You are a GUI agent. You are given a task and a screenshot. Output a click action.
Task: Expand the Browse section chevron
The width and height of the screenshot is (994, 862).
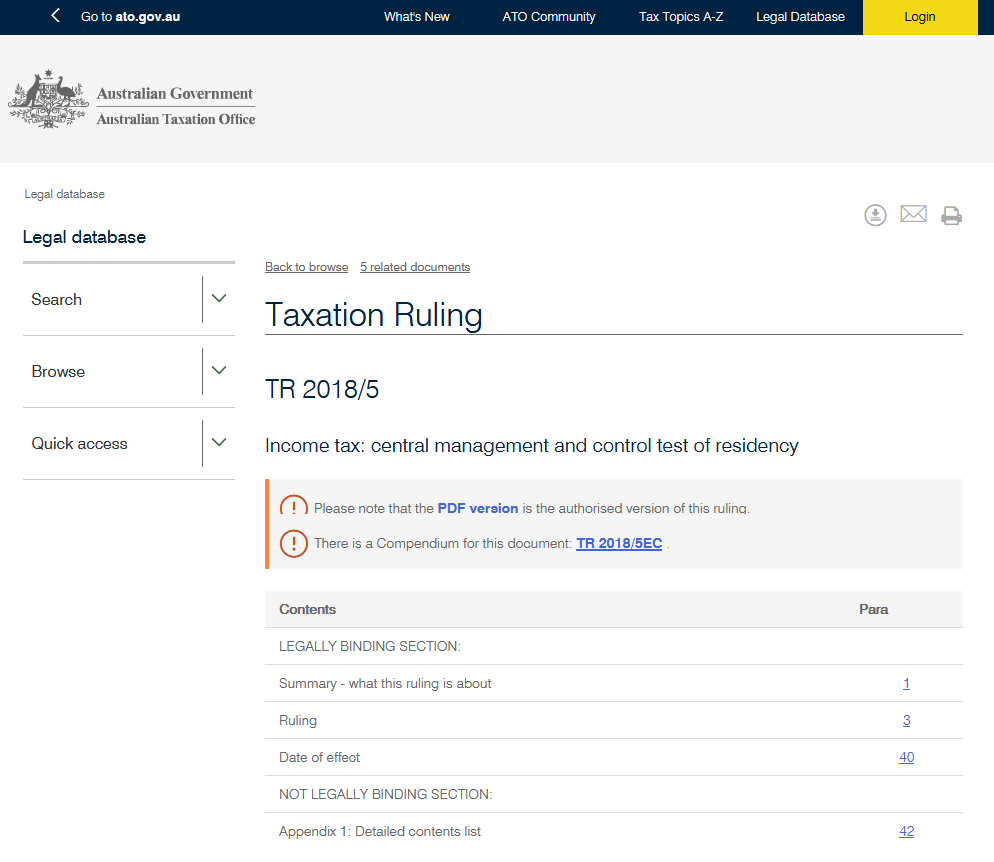219,371
